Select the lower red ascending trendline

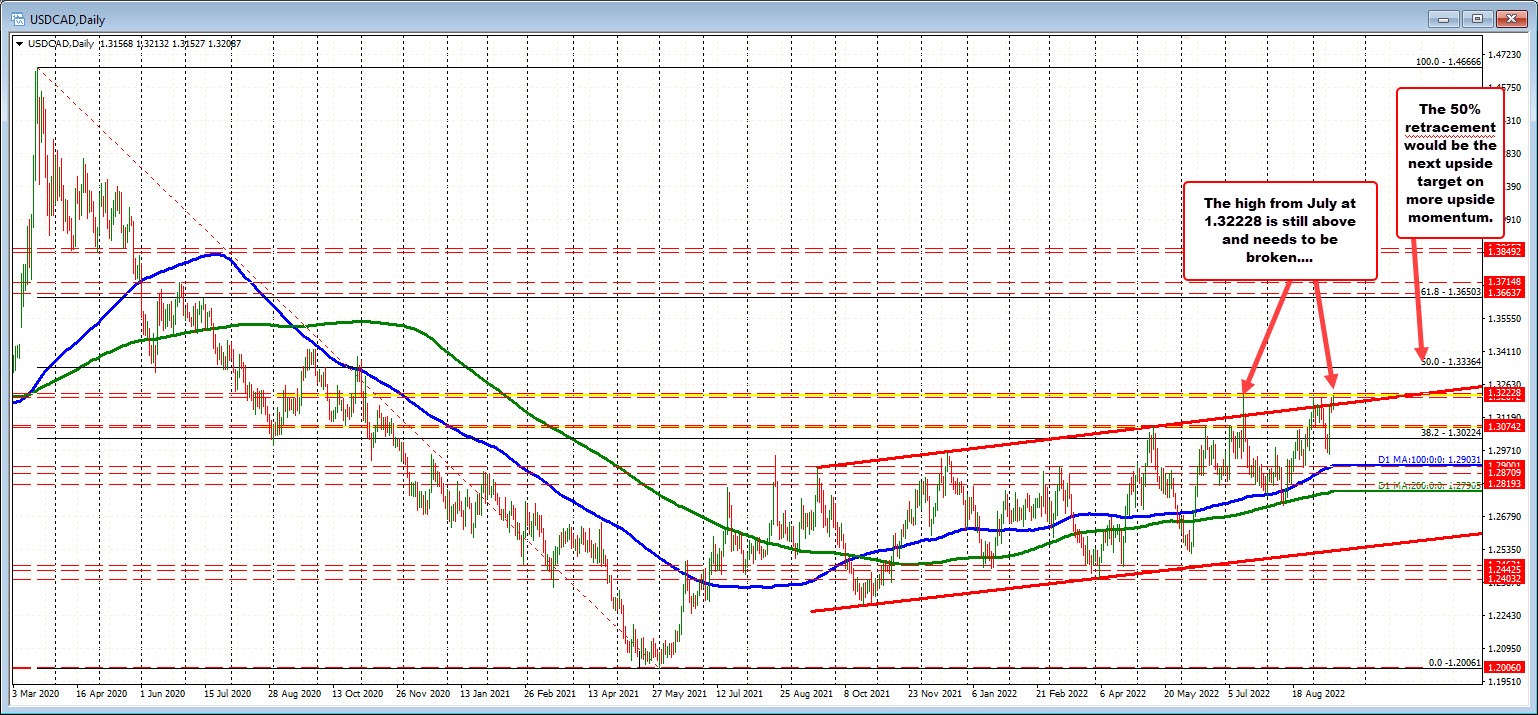coord(1100,578)
